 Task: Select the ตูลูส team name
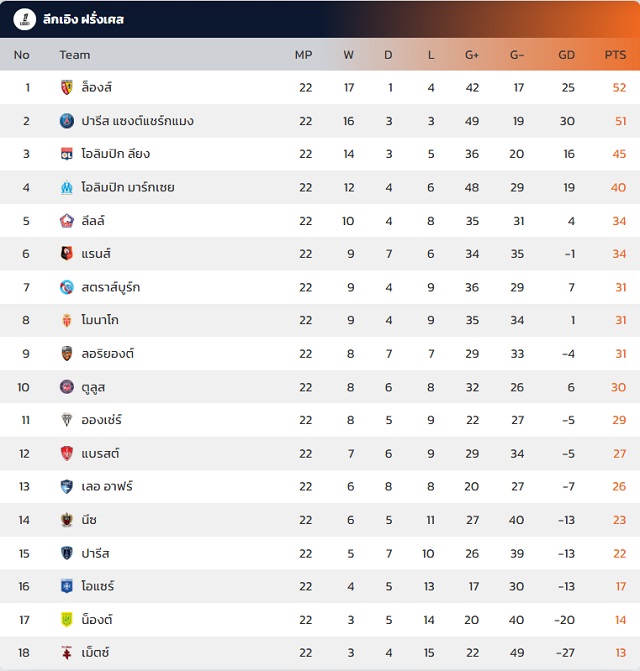[x=97, y=387]
